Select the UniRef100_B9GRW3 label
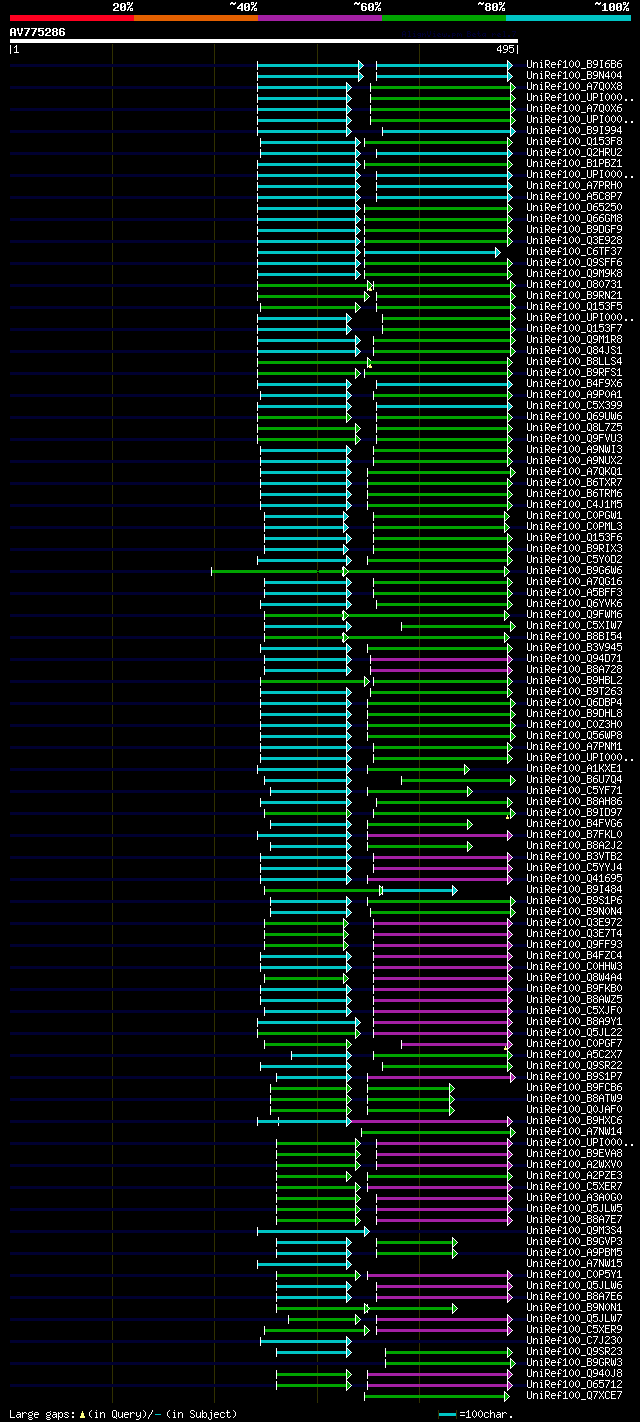Screen dimensions: 640x1422 [x=574, y=1362]
